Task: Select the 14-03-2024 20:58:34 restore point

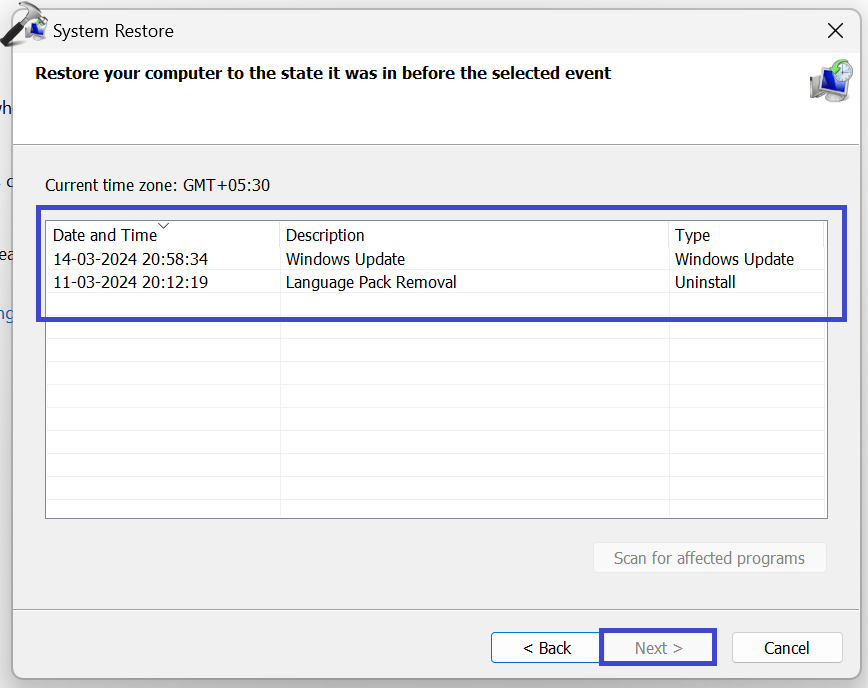Action: tap(130, 259)
